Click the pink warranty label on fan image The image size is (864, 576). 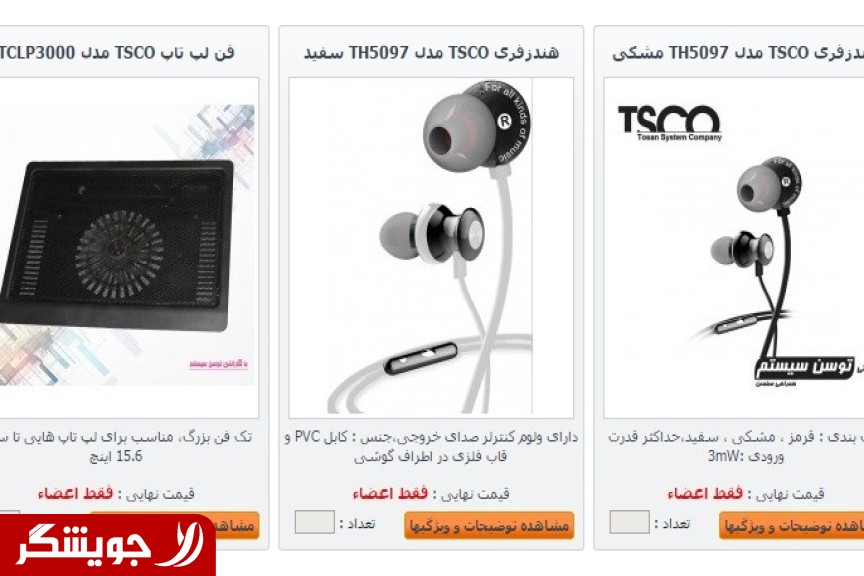coord(218,364)
